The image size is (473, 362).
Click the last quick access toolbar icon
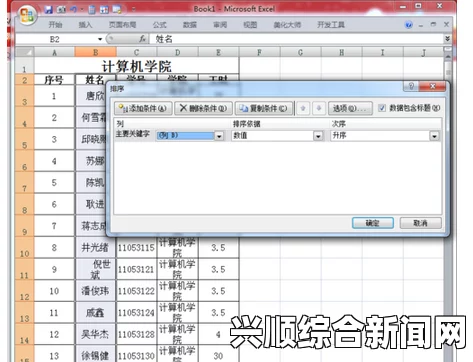[117, 9]
